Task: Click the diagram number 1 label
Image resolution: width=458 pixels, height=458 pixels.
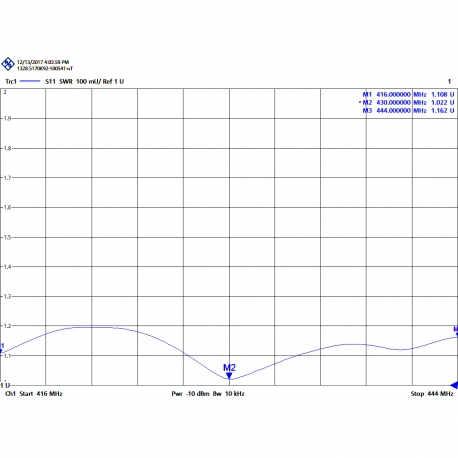Action: (449, 81)
